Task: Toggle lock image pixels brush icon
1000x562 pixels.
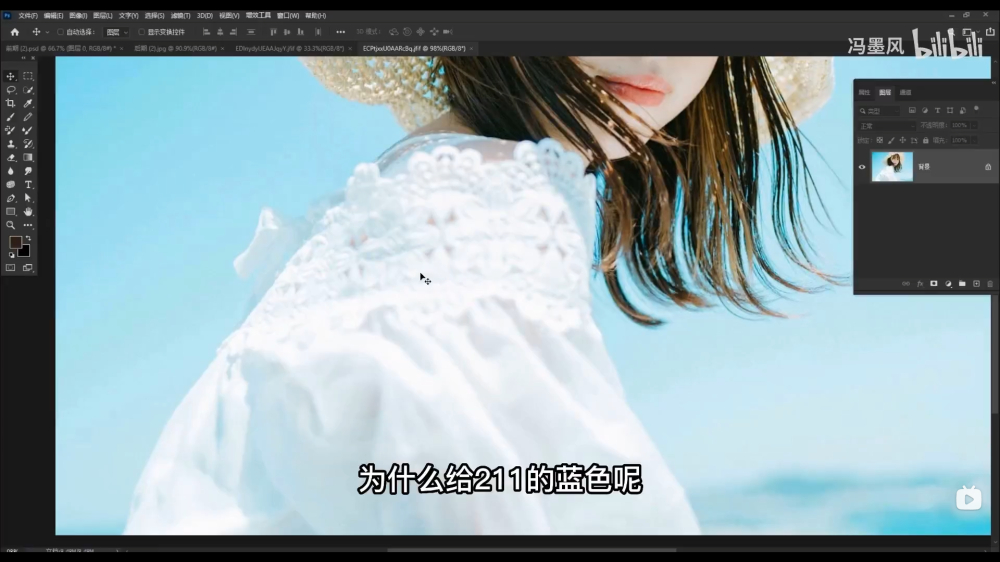Action: coord(891,140)
